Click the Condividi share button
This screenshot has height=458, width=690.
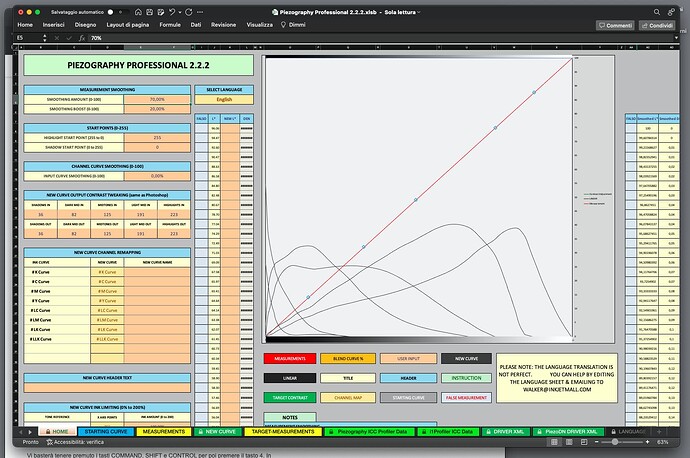coord(657,26)
